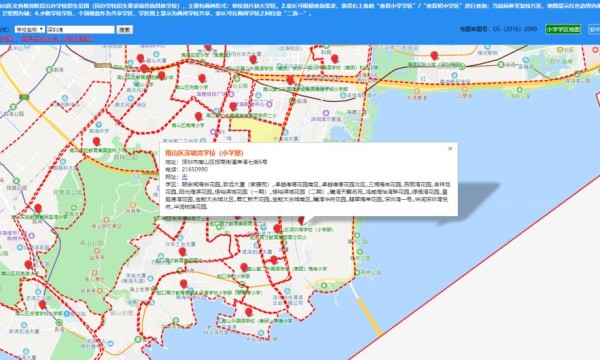Screen dimensions: 600x360
Task: Click the purple 深圳湾万象城 shopping icon
Action: point(326,113)
